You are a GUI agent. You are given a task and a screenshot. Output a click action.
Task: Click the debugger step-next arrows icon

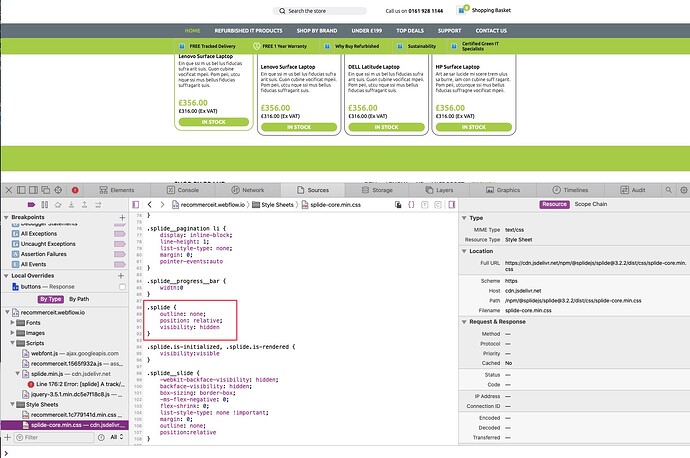(x=98, y=205)
